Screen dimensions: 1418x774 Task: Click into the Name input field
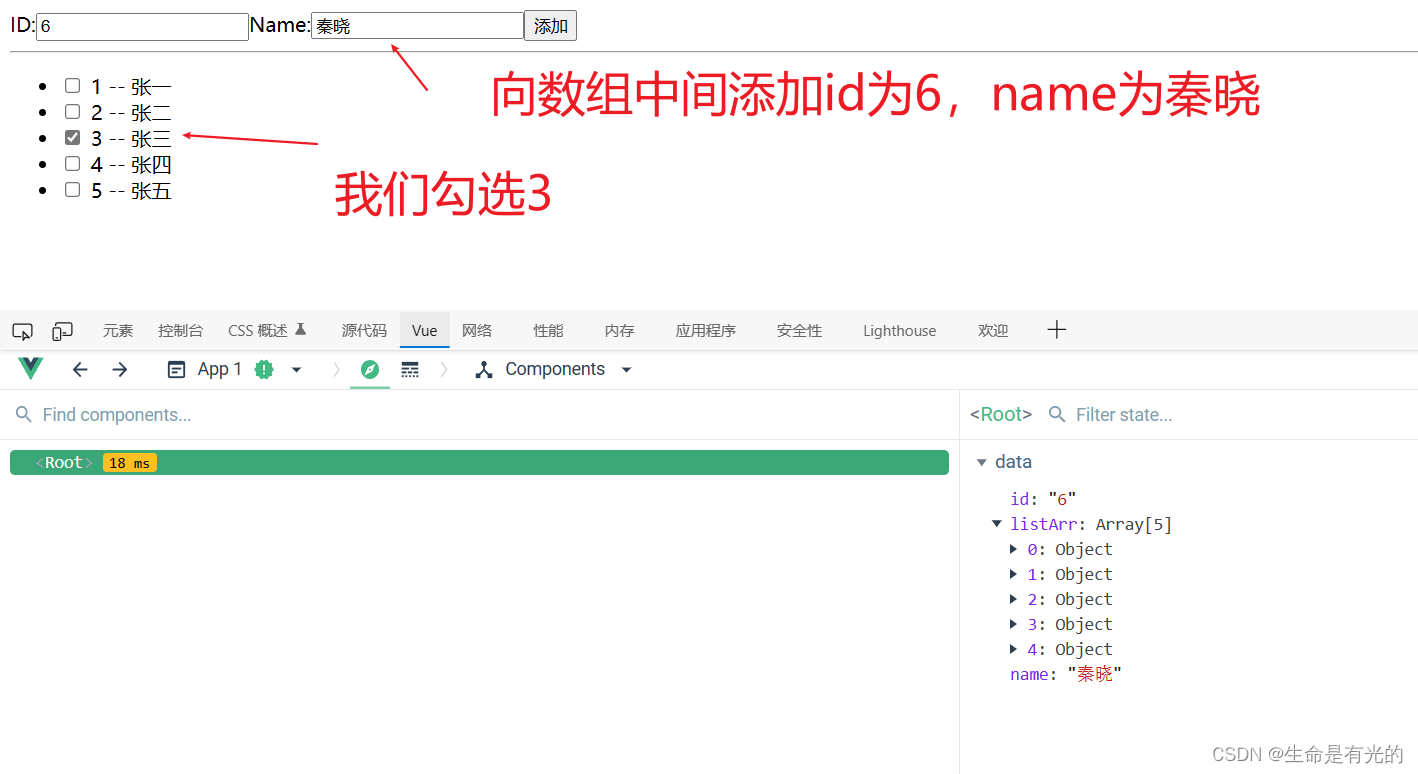pyautogui.click(x=417, y=26)
